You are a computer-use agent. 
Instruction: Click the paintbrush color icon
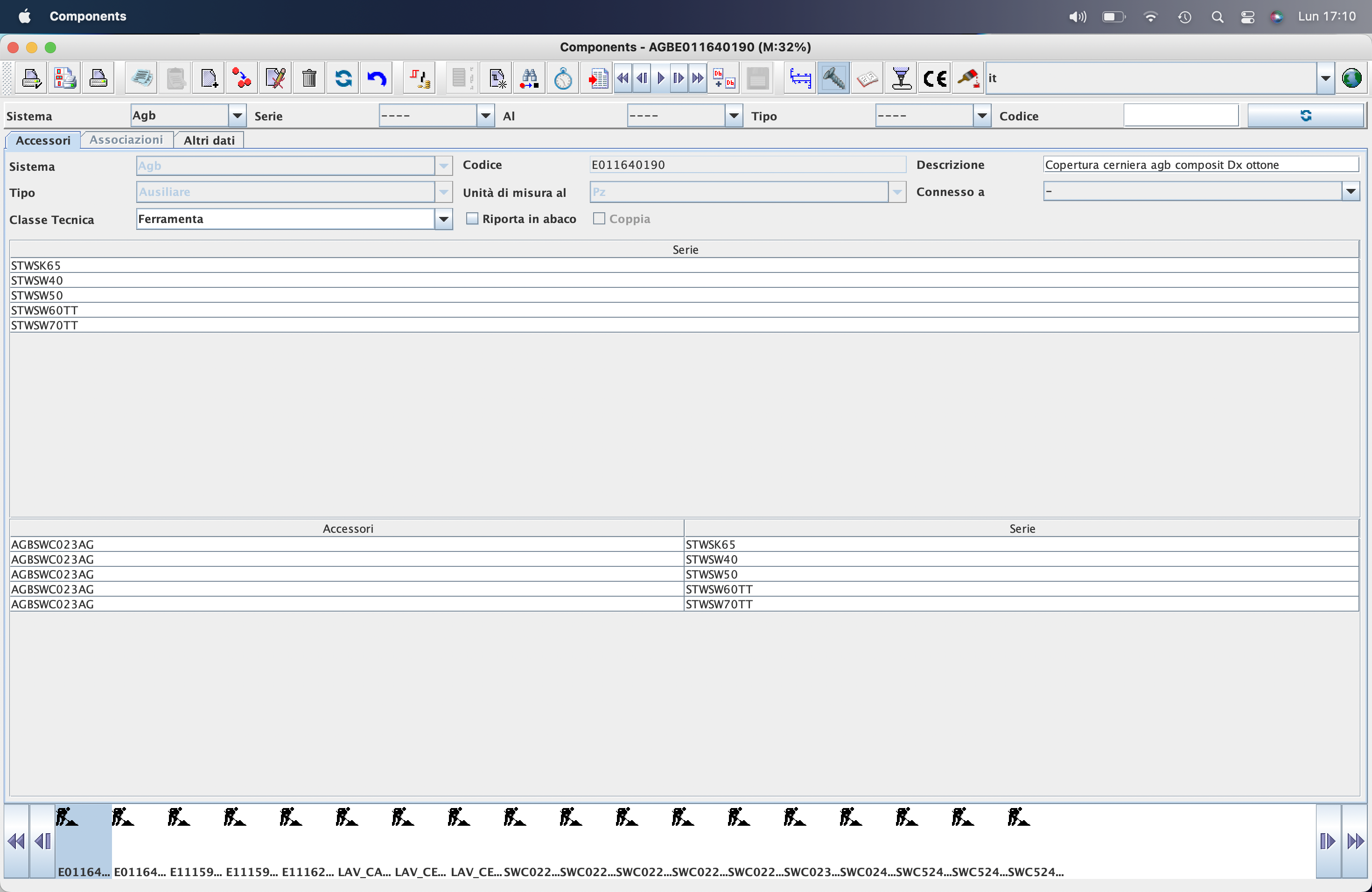coord(968,78)
